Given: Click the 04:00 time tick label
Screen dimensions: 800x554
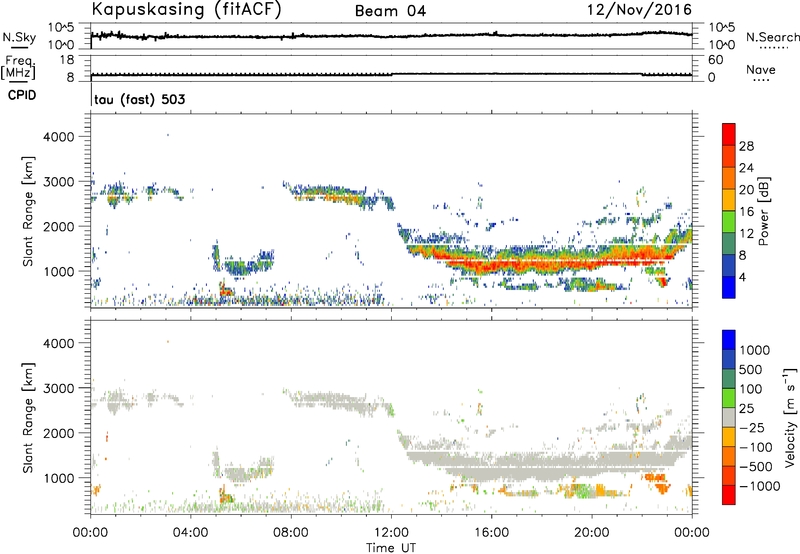Looking at the screenshot, I should coord(190,533).
